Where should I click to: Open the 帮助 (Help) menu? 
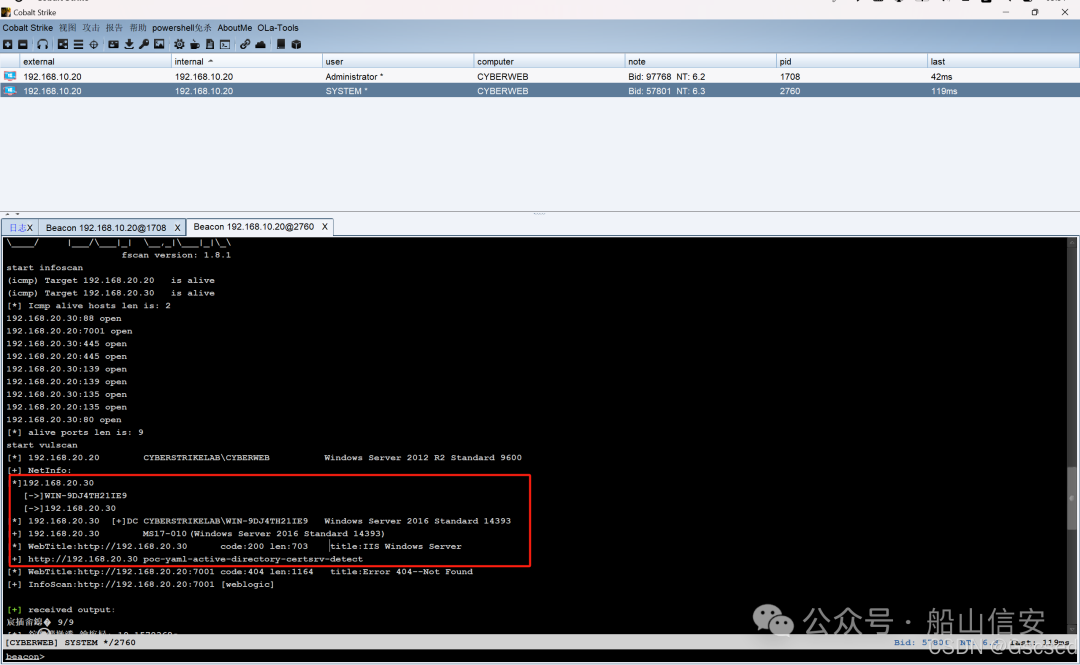click(138, 28)
